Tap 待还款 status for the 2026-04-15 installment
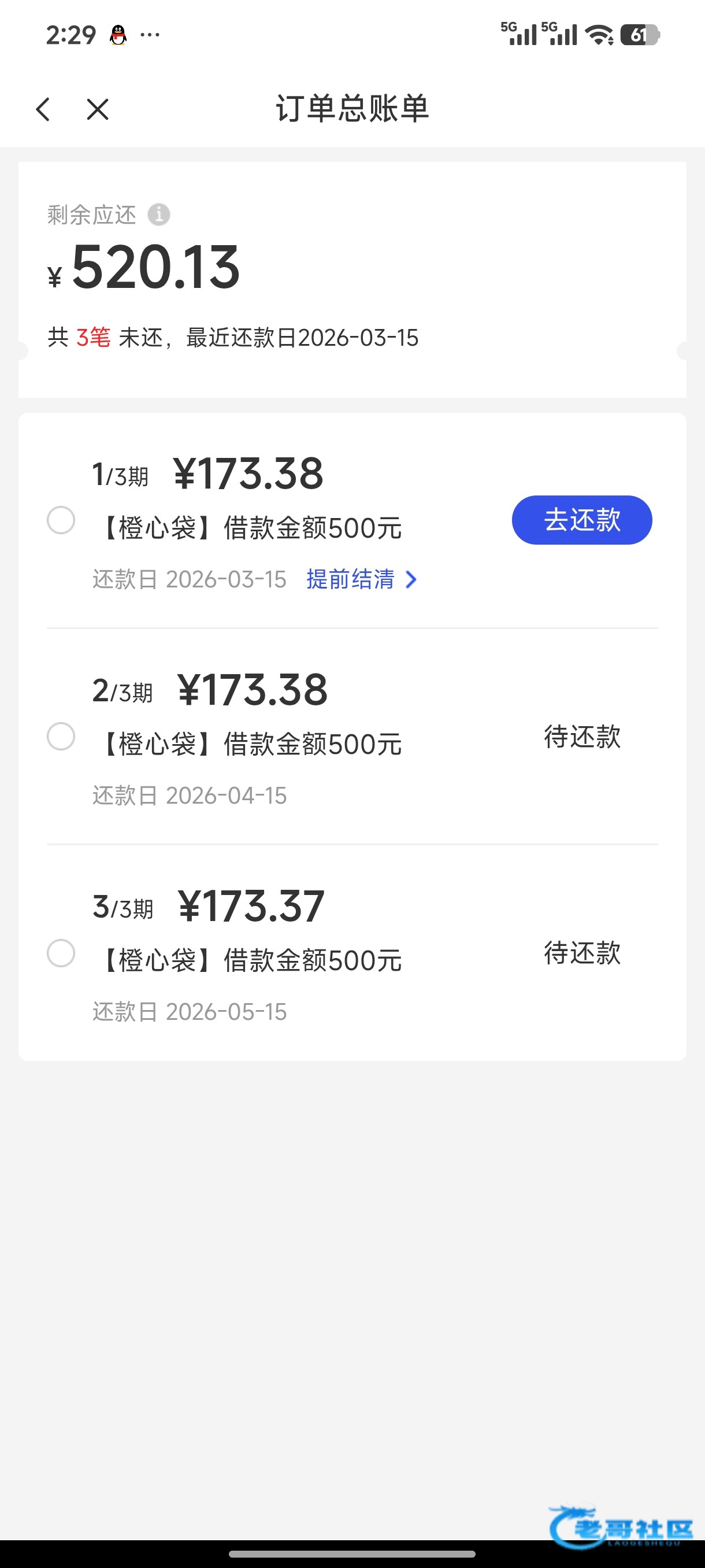The width and height of the screenshot is (705, 1568). point(582,736)
